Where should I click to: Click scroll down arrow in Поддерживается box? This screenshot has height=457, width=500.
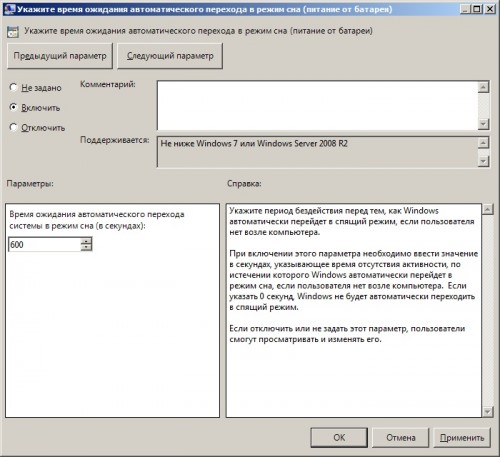click(483, 161)
